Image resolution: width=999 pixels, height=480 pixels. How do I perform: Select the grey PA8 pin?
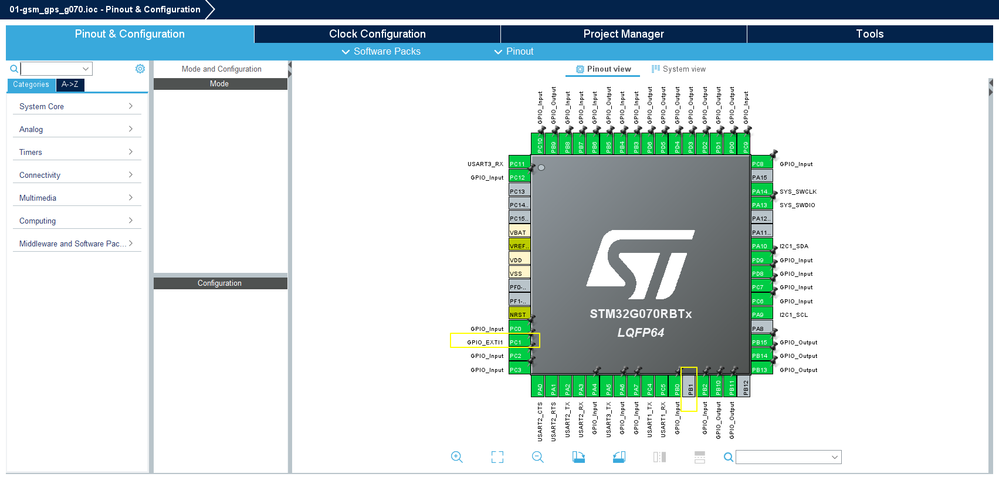point(762,328)
